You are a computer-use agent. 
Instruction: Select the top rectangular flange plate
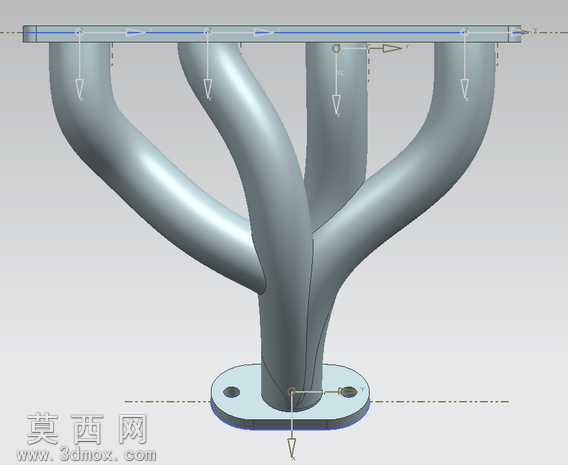click(x=272, y=34)
